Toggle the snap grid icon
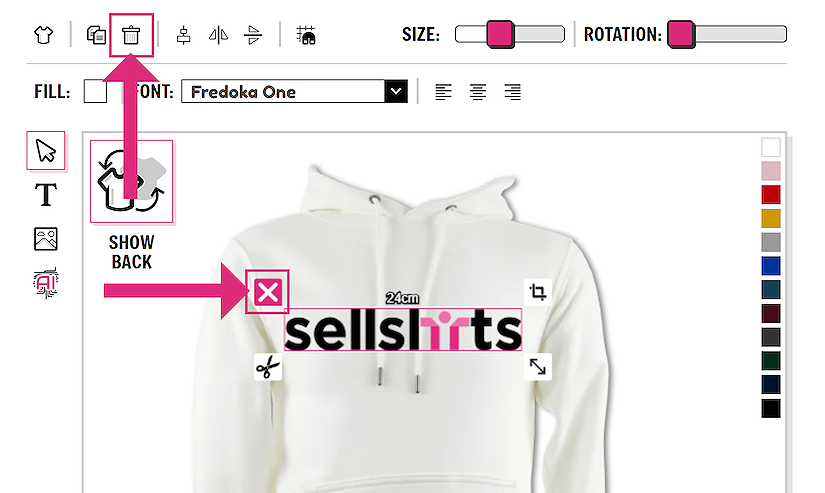This screenshot has width=825, height=493. pos(306,35)
